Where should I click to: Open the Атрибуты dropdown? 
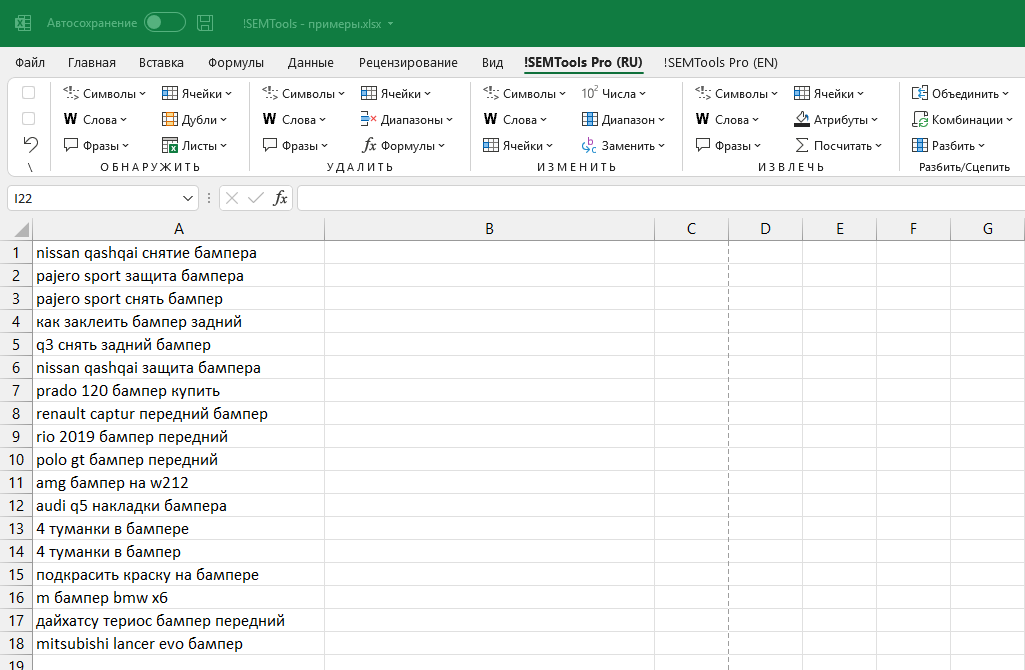click(x=836, y=120)
